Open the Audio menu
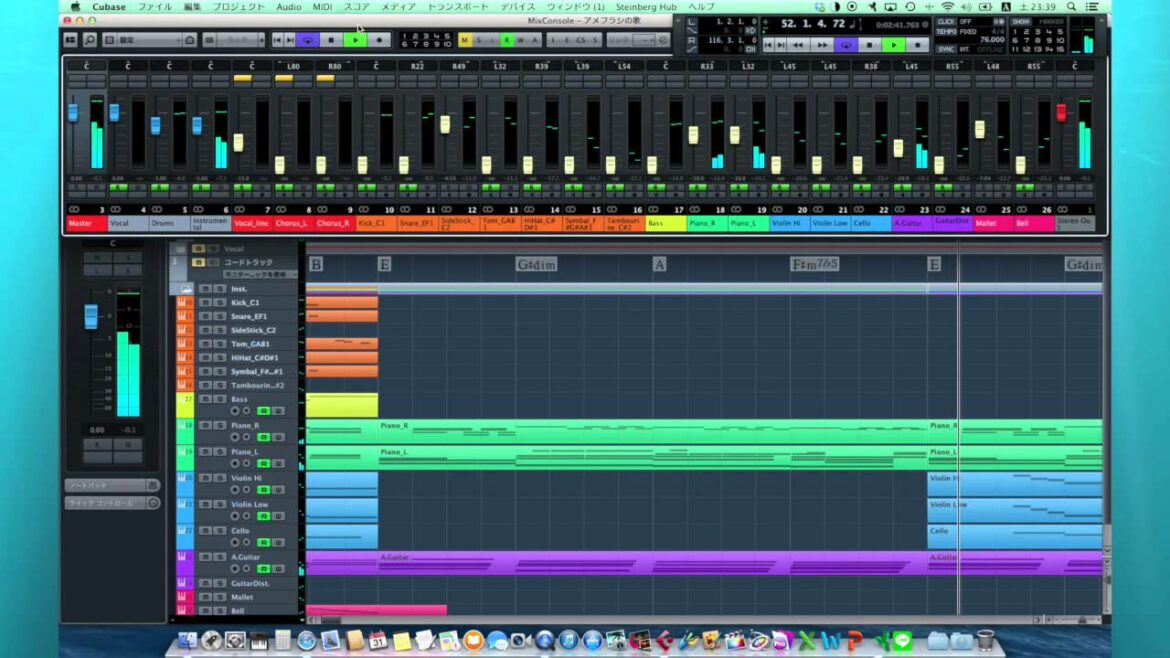This screenshot has height=658, width=1170. tap(289, 7)
